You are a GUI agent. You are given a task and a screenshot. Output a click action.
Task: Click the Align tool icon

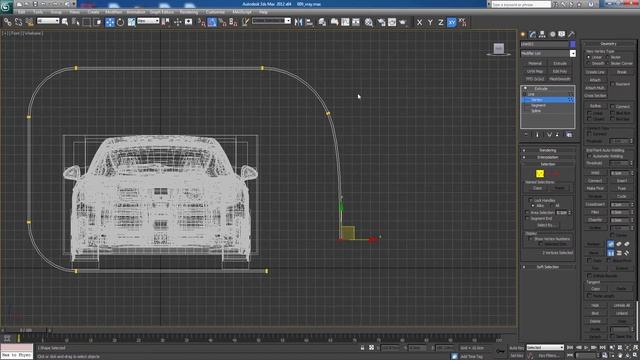[x=309, y=22]
